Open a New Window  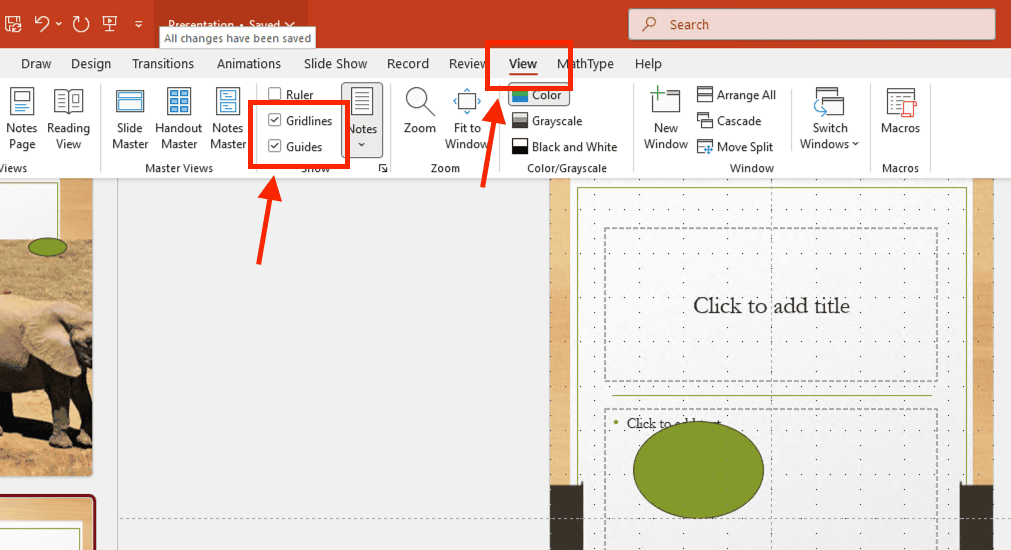click(x=666, y=118)
